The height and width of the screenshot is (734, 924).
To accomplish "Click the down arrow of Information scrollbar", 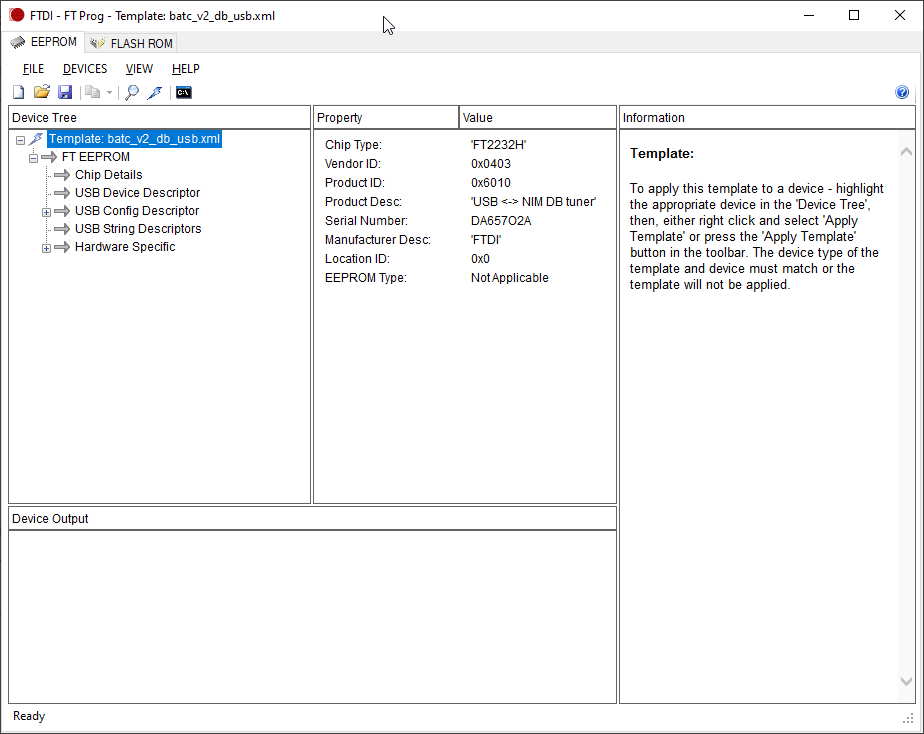I will 906,681.
